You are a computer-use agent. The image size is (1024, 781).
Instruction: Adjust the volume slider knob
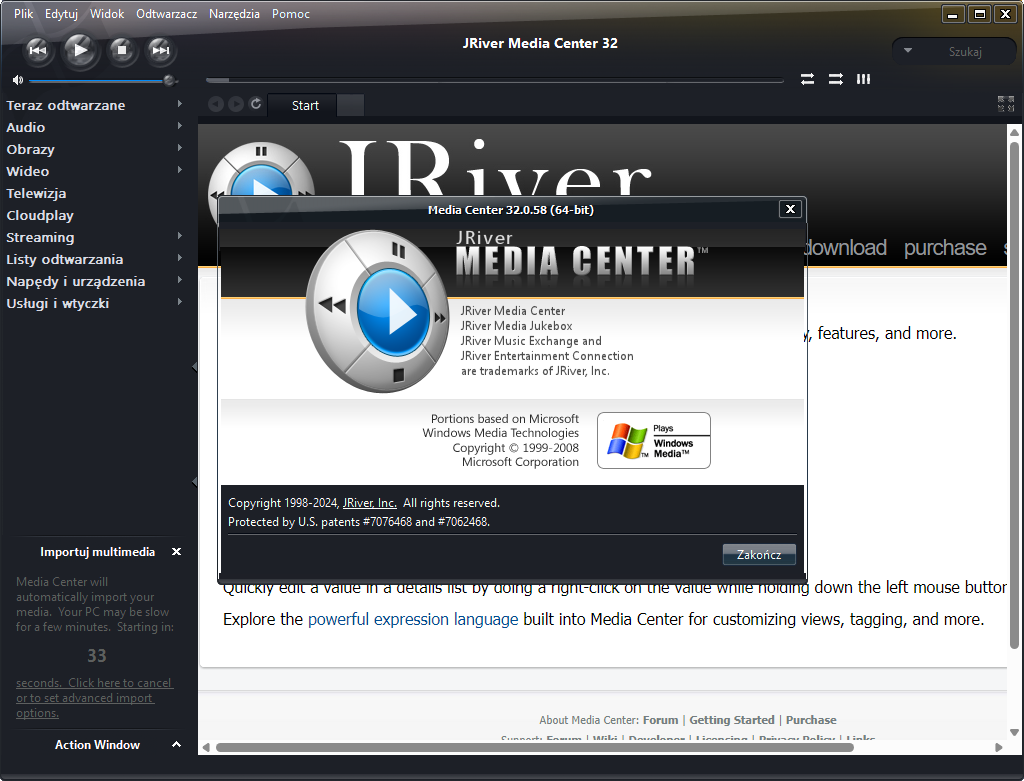pos(169,80)
